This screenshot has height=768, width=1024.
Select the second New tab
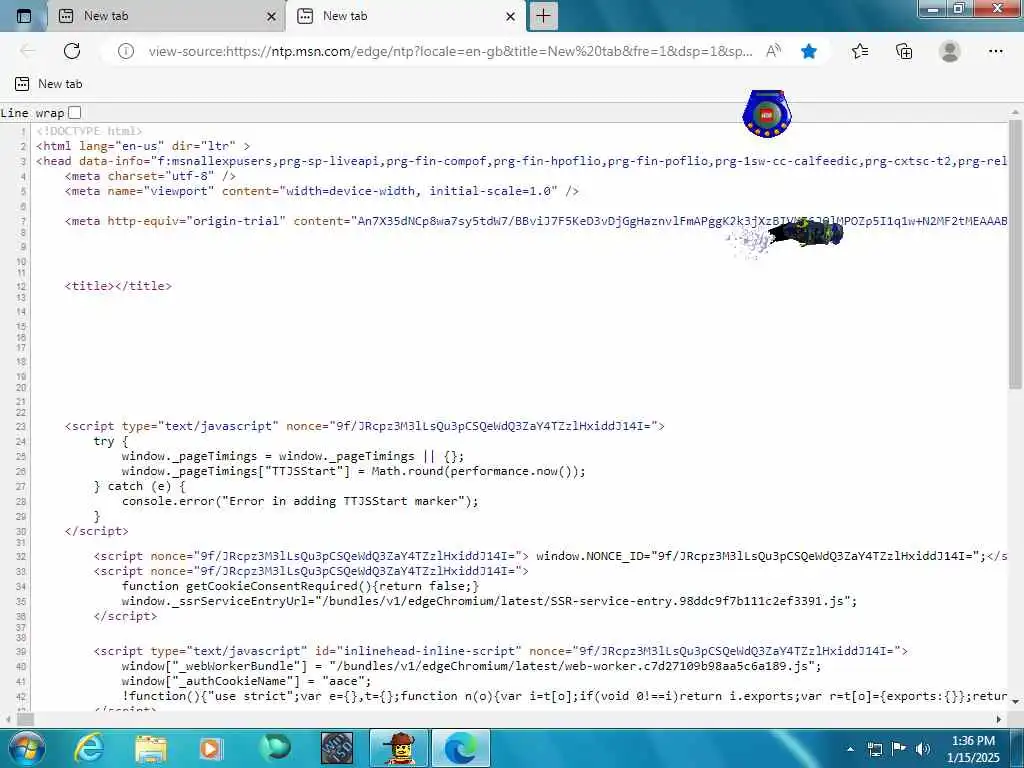click(405, 16)
